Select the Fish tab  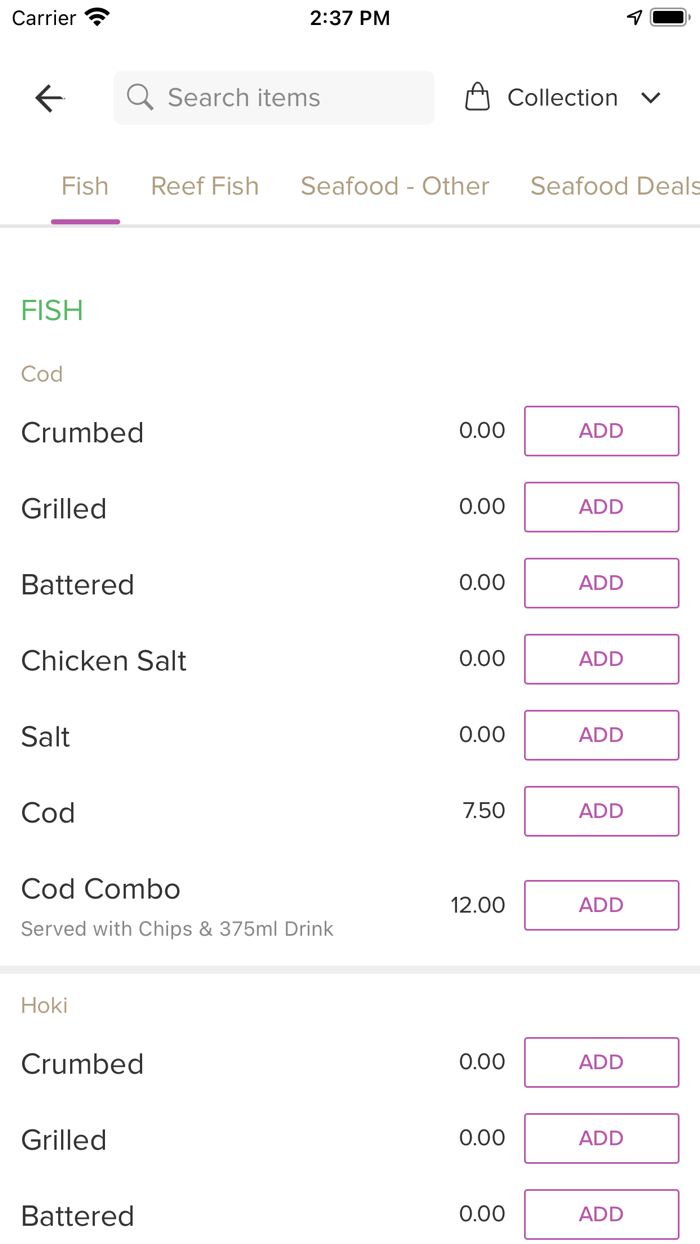[85, 186]
